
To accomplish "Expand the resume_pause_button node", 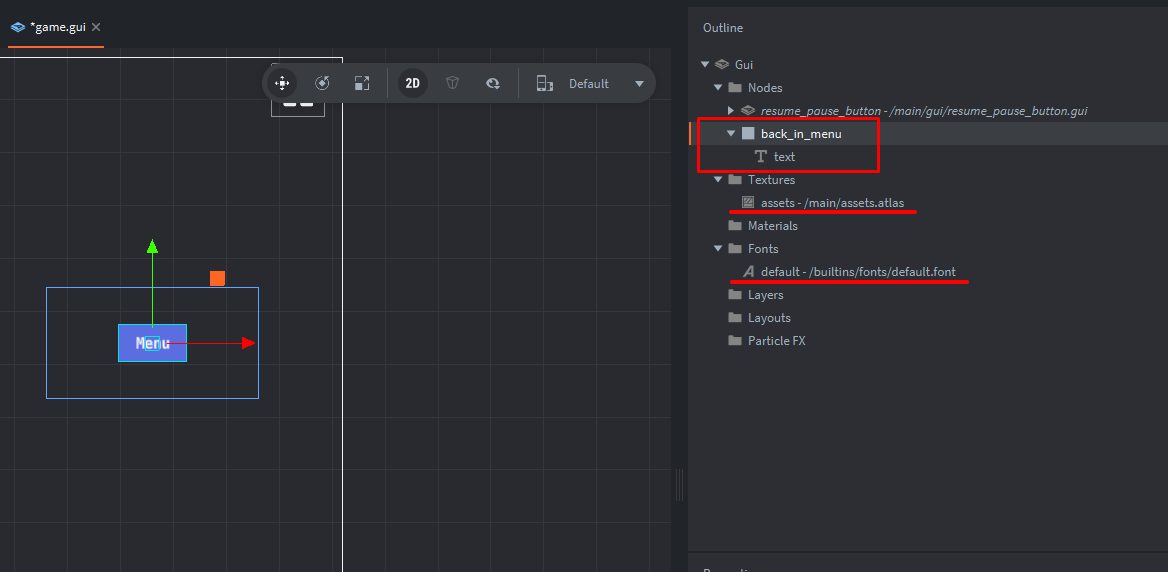I will point(731,111).
